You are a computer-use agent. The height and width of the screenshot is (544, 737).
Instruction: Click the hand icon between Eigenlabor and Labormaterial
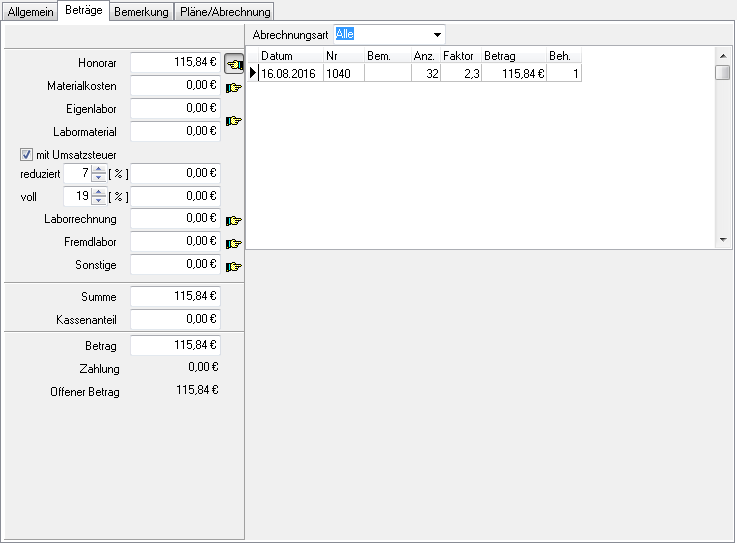[x=234, y=120]
